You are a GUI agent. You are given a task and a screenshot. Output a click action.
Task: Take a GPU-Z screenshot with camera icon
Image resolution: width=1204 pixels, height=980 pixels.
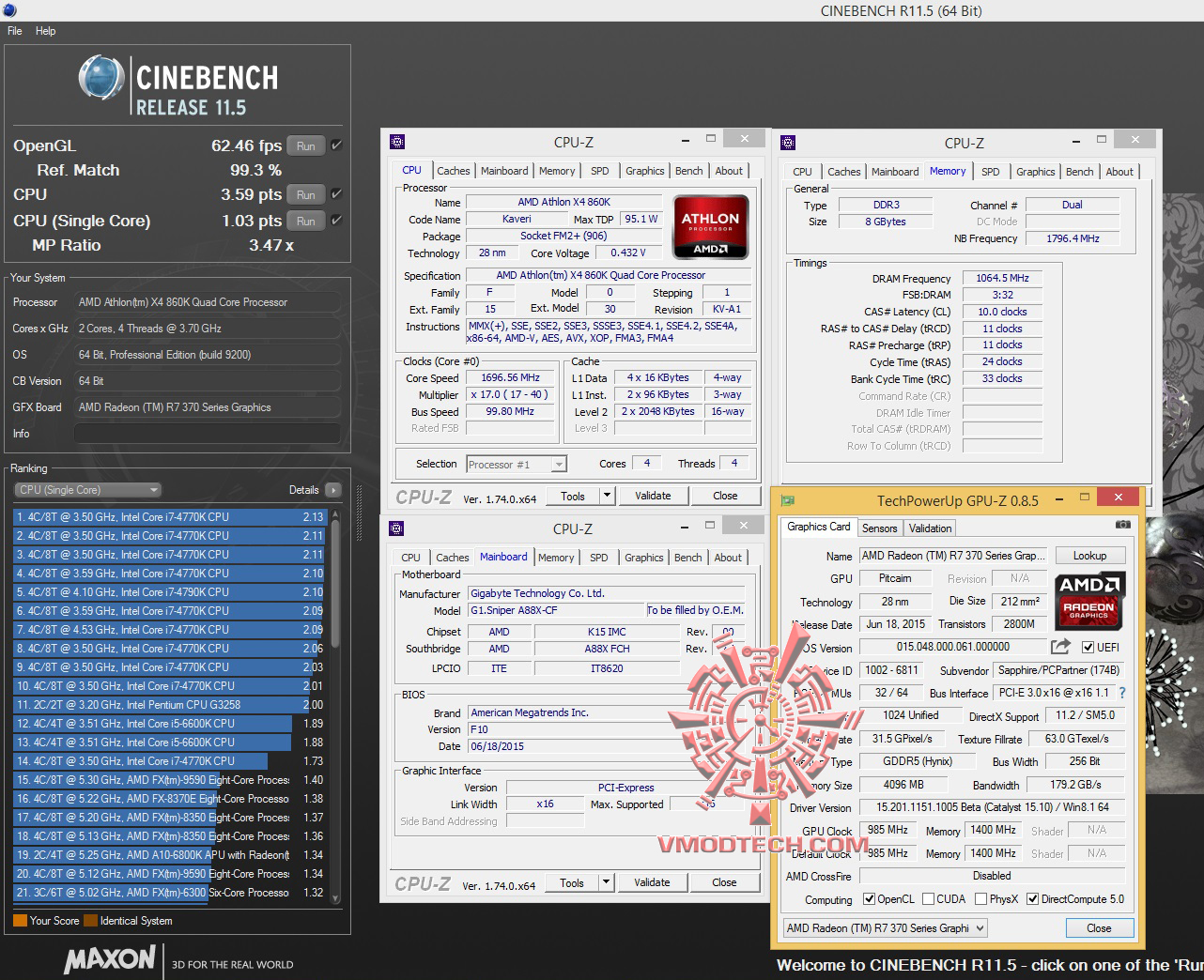pyautogui.click(x=1122, y=525)
